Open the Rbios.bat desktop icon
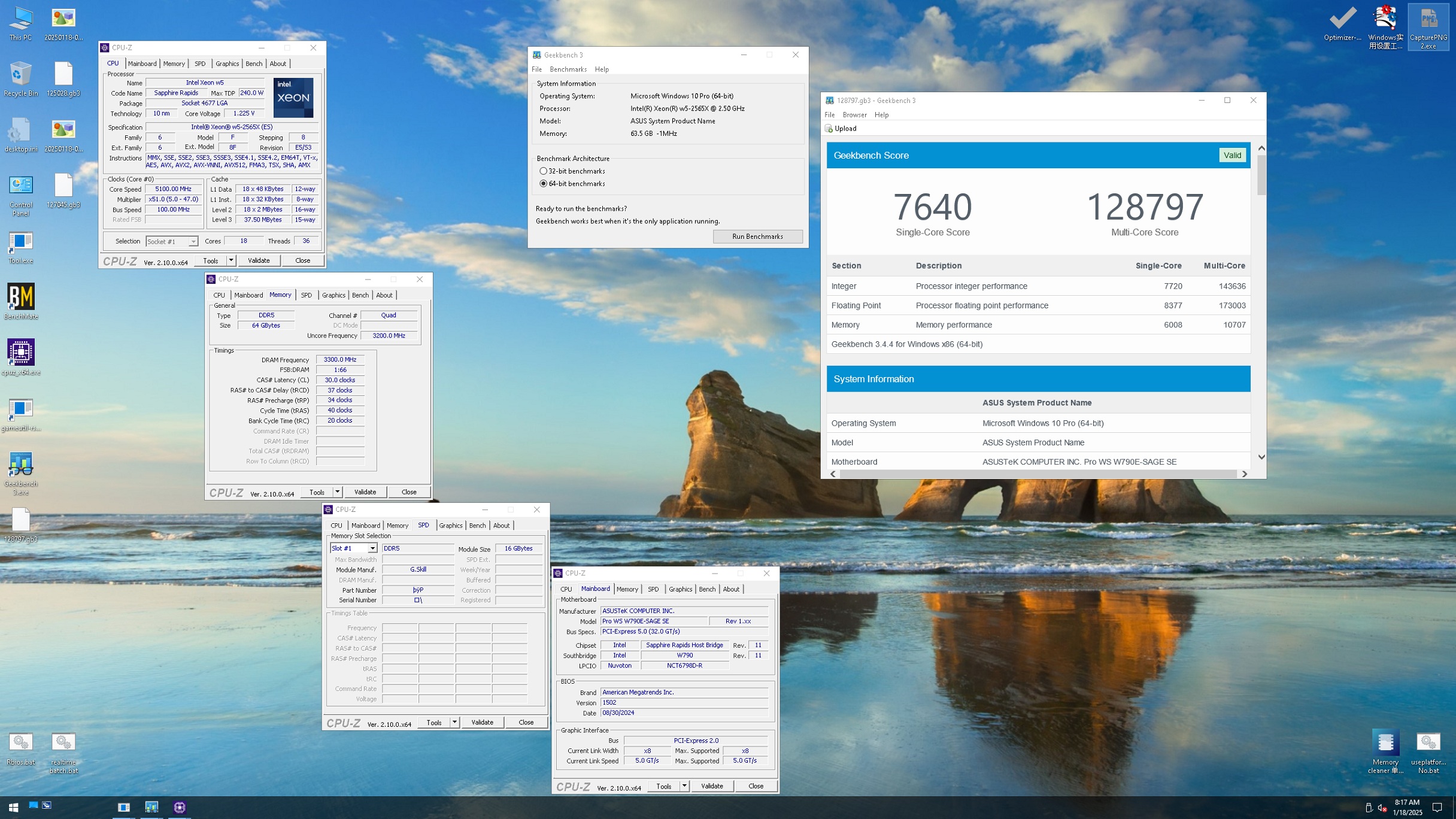 [20, 748]
